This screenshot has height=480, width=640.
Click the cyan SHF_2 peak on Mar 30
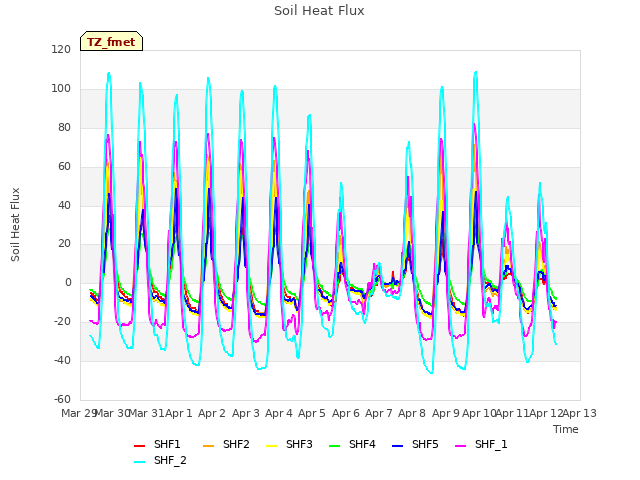pos(109,73)
